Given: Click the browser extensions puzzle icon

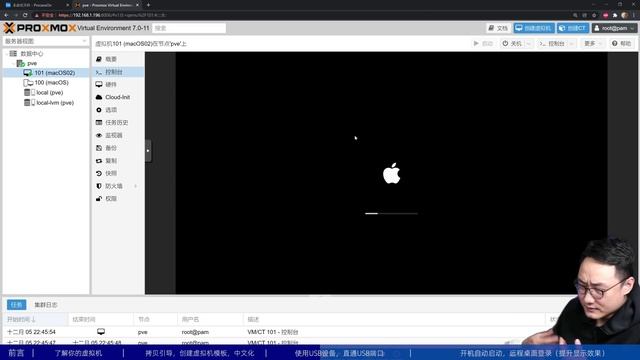Looking at the screenshot, I should tap(615, 15).
